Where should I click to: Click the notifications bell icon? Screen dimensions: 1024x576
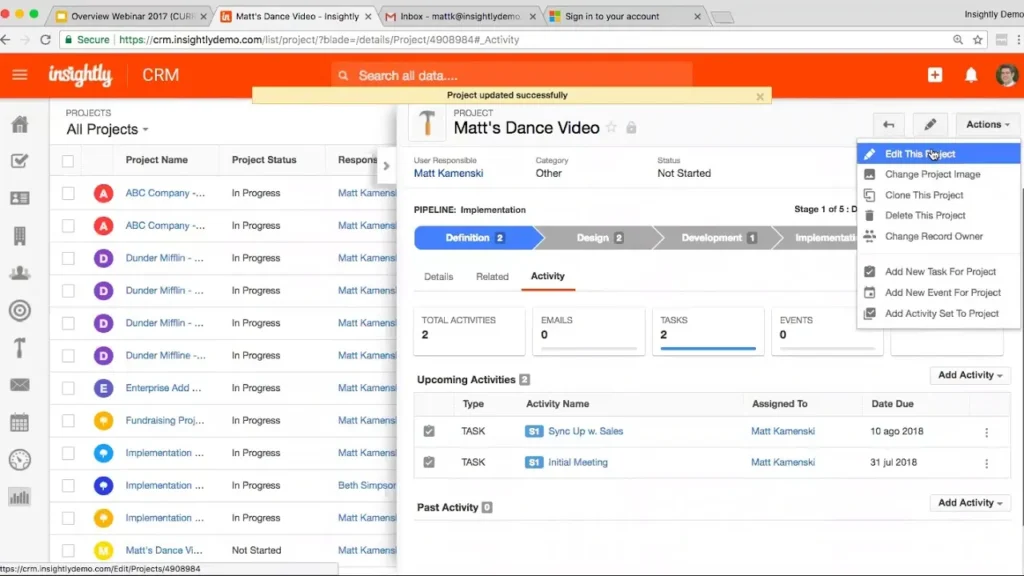(970, 75)
